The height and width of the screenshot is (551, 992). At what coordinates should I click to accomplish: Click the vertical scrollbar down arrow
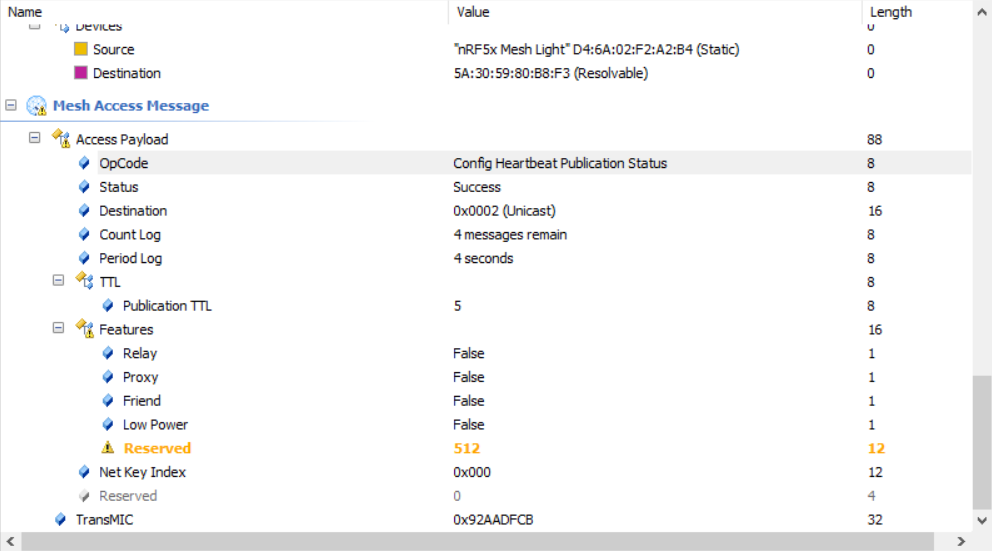pyautogui.click(x=982, y=520)
